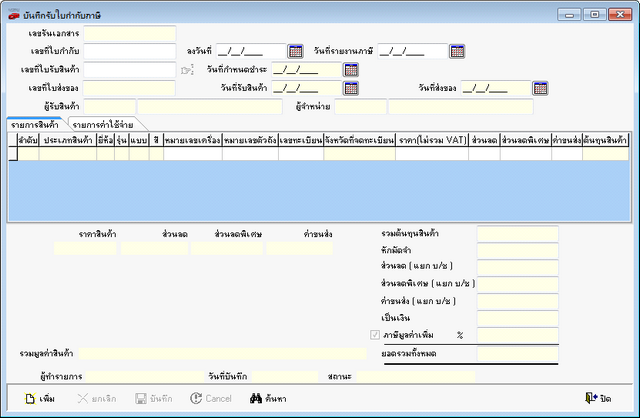Click the เพิ่ม add button
Screen dimensions: 640x418
pos(41,398)
